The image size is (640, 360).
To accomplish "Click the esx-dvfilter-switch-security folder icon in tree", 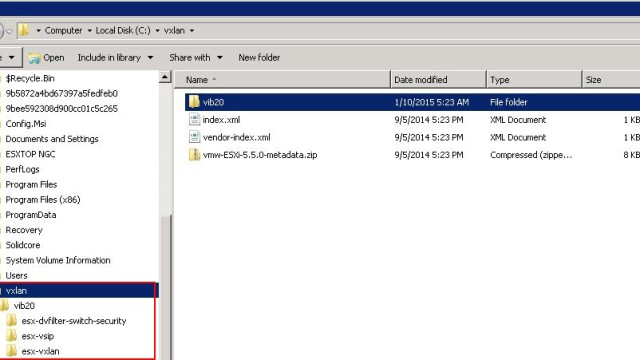I will click(x=12, y=321).
